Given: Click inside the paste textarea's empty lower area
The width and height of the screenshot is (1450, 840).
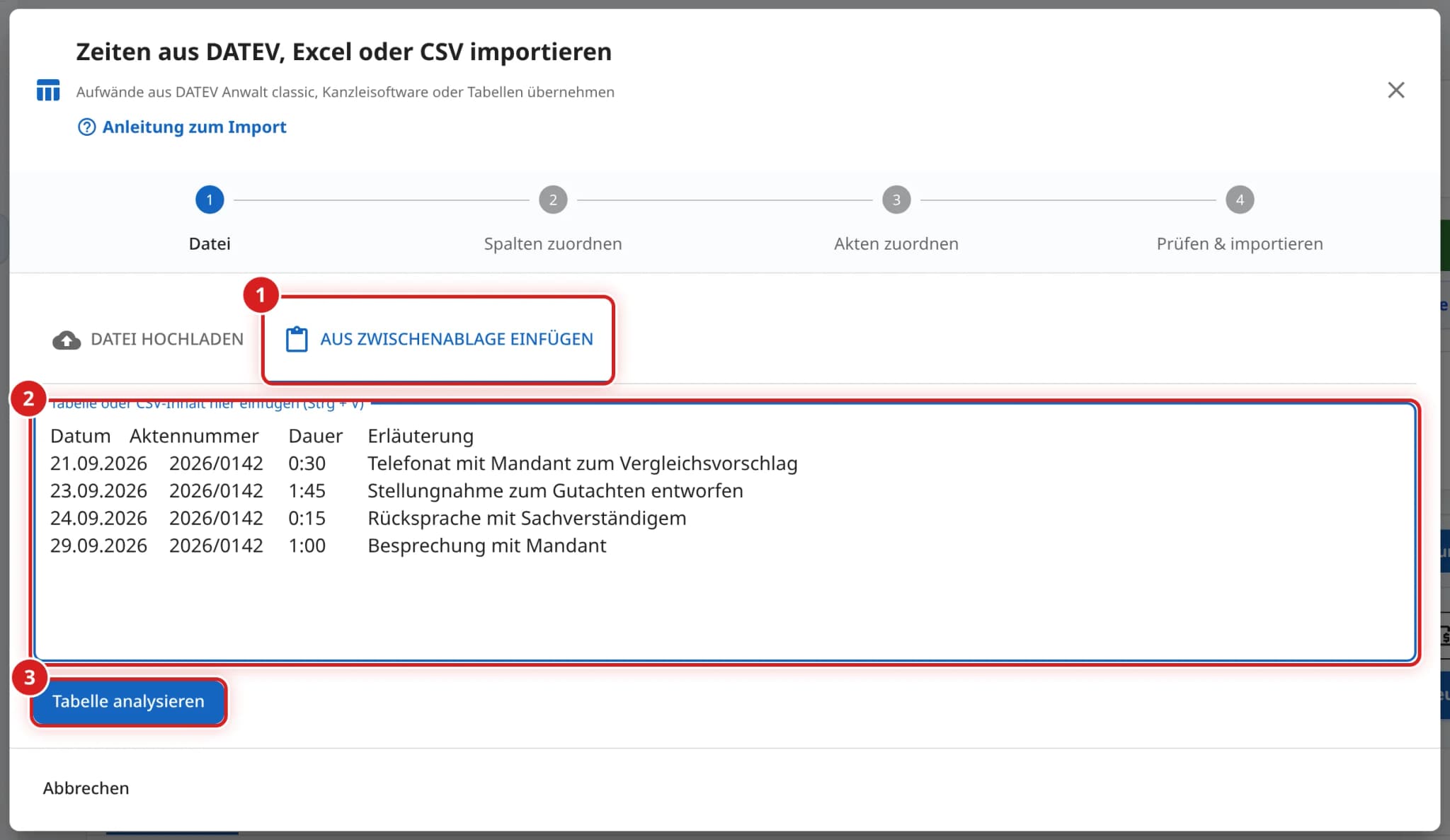Looking at the screenshot, I should coord(724,609).
